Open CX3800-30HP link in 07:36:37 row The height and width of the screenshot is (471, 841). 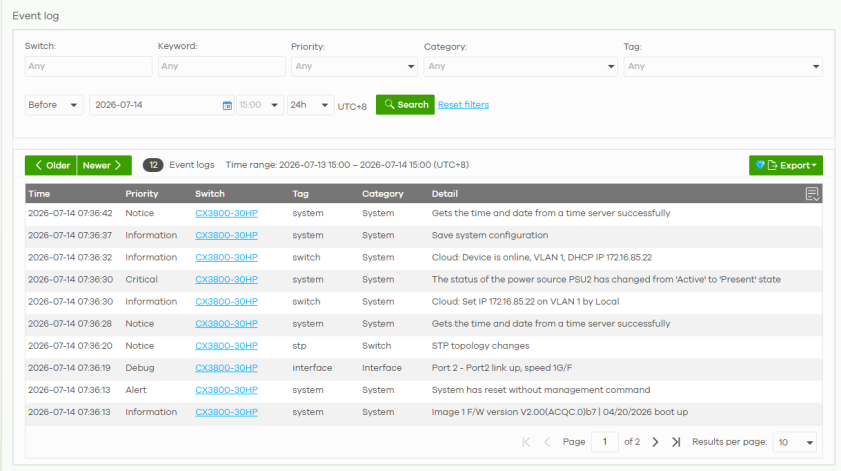point(226,235)
